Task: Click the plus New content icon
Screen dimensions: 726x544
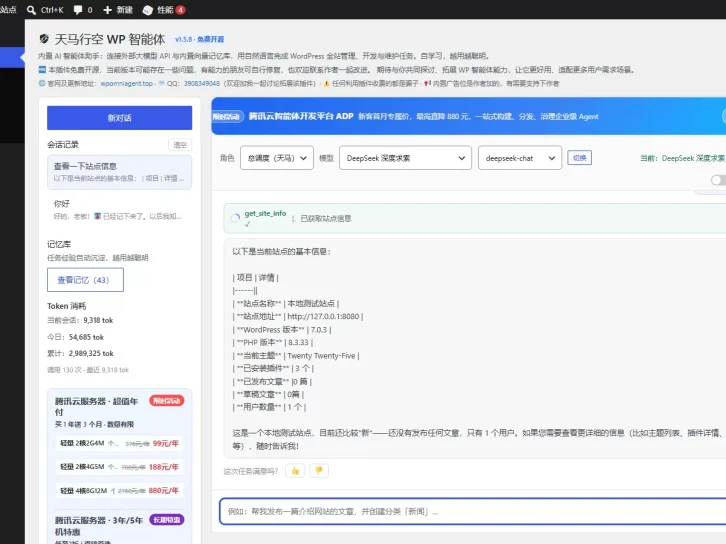Action: (107, 10)
